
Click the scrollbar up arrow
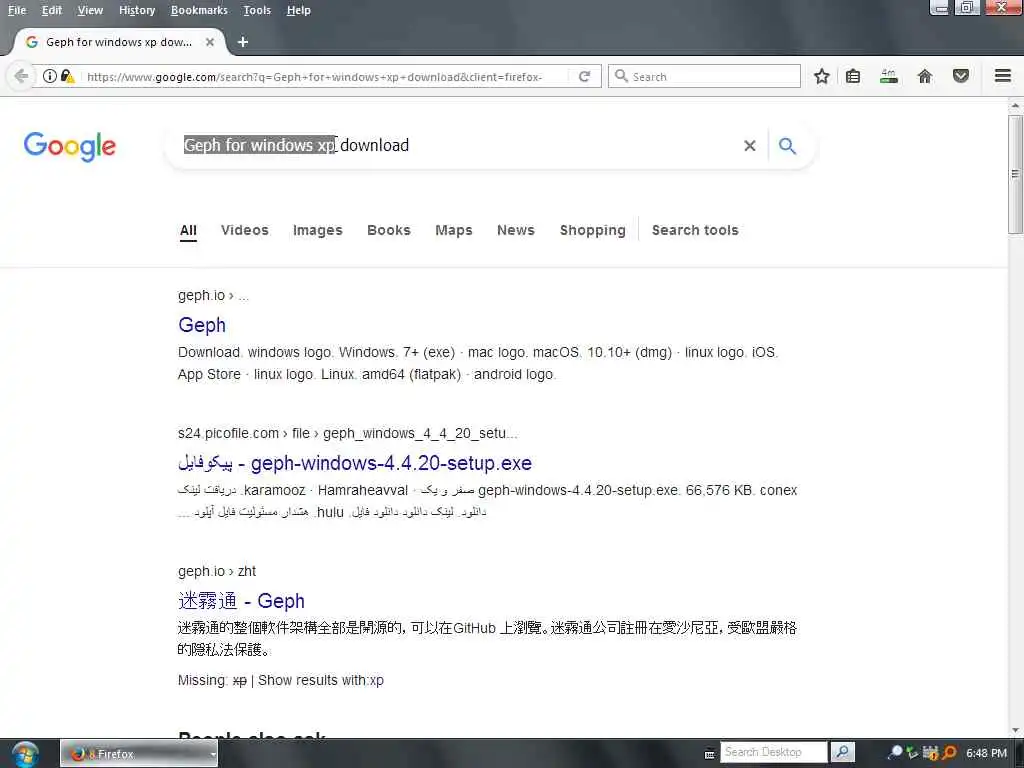coord(1015,106)
